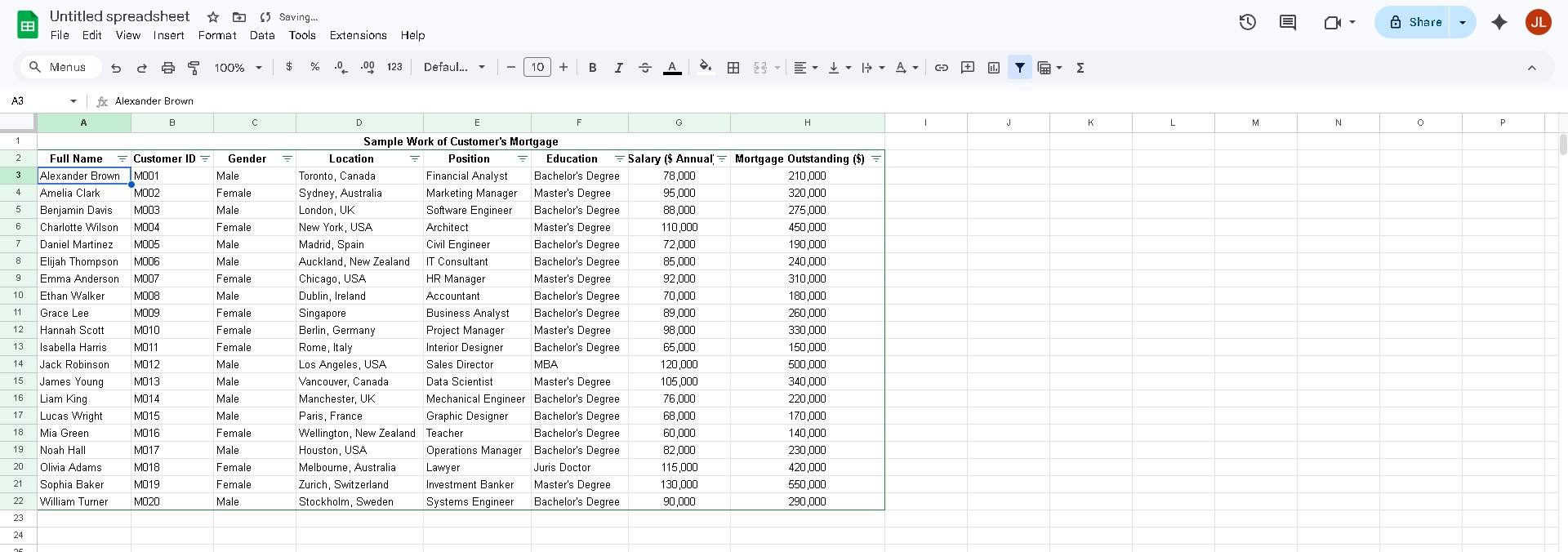Decrease decimal places icon
Screen dimensions: 1568x552
[x=341, y=67]
